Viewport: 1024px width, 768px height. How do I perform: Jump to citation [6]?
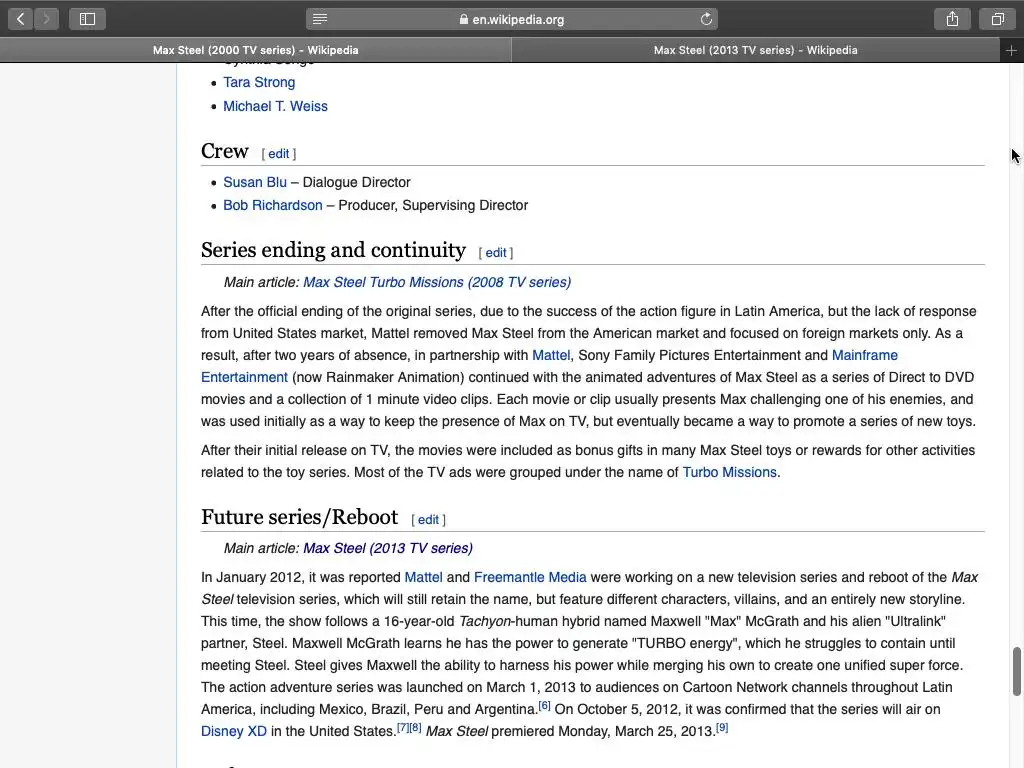coord(545,705)
